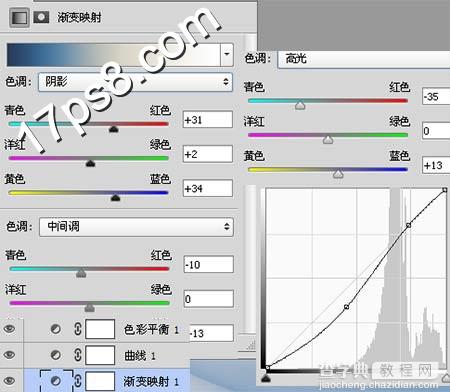Click link chain icon on 色彩平衡 1 layer
450x392 pixels.
pyautogui.click(x=77, y=329)
